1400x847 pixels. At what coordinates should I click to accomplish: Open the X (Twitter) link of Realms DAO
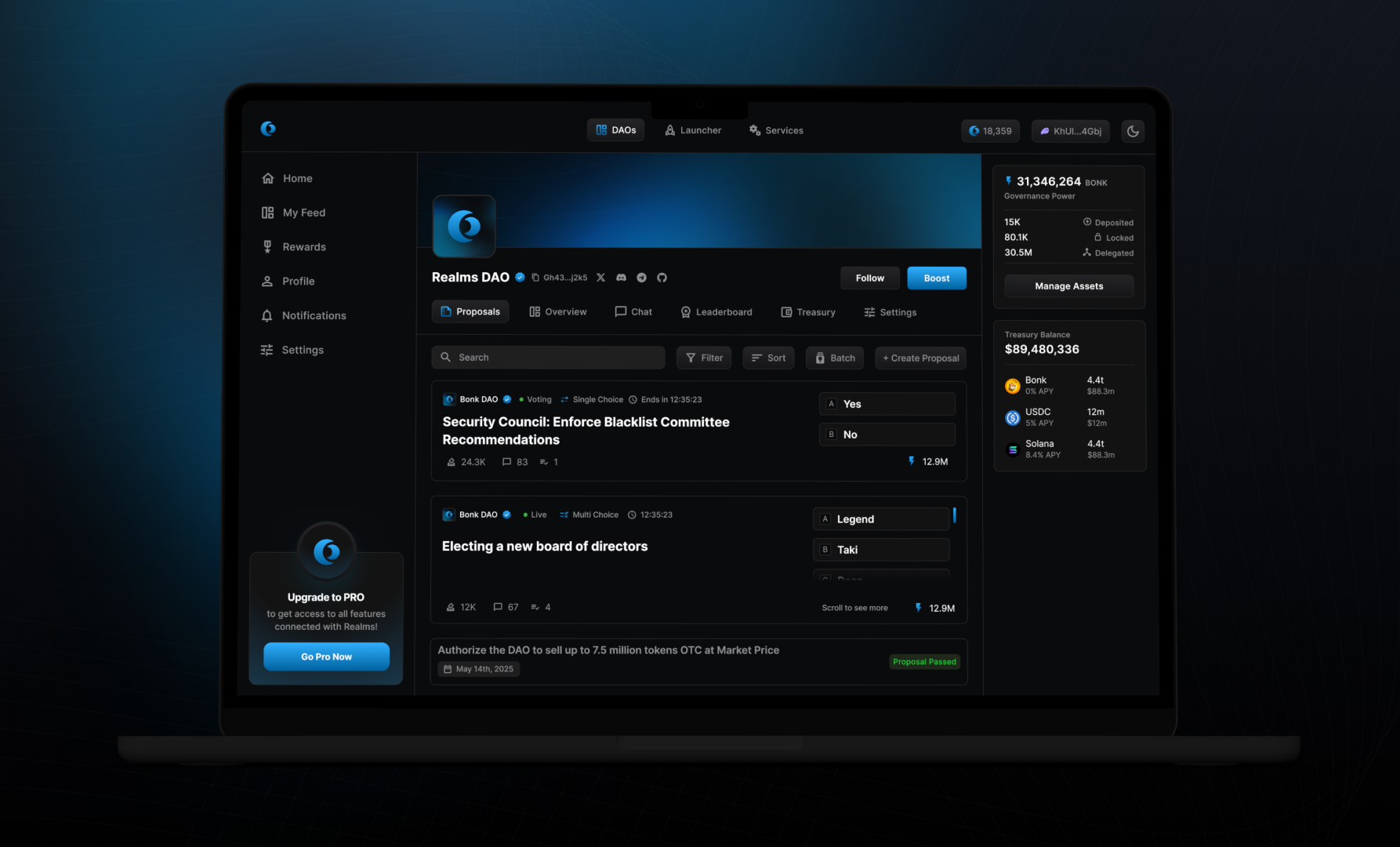pyautogui.click(x=600, y=278)
